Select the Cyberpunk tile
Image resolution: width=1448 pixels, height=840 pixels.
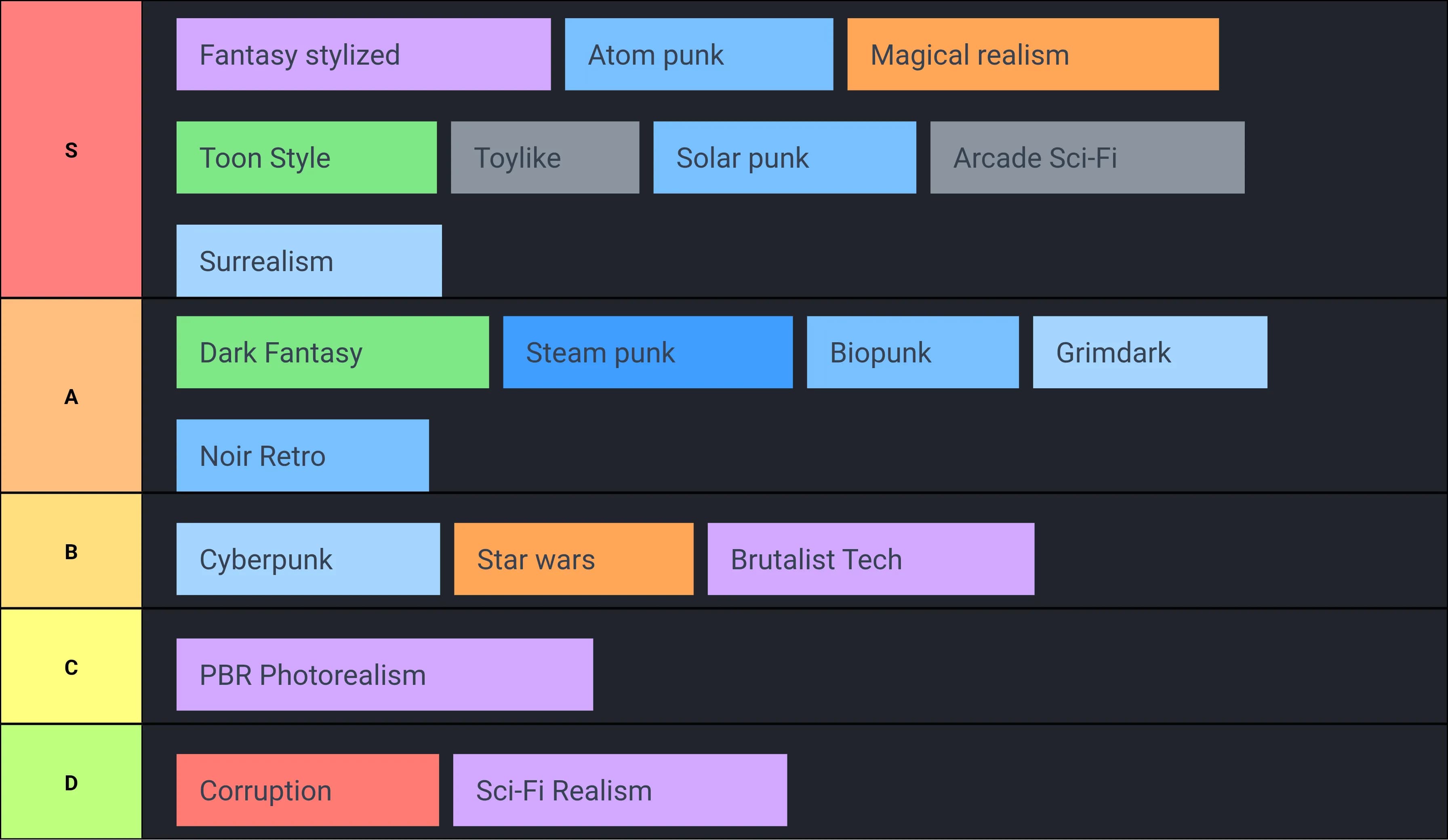(308, 559)
